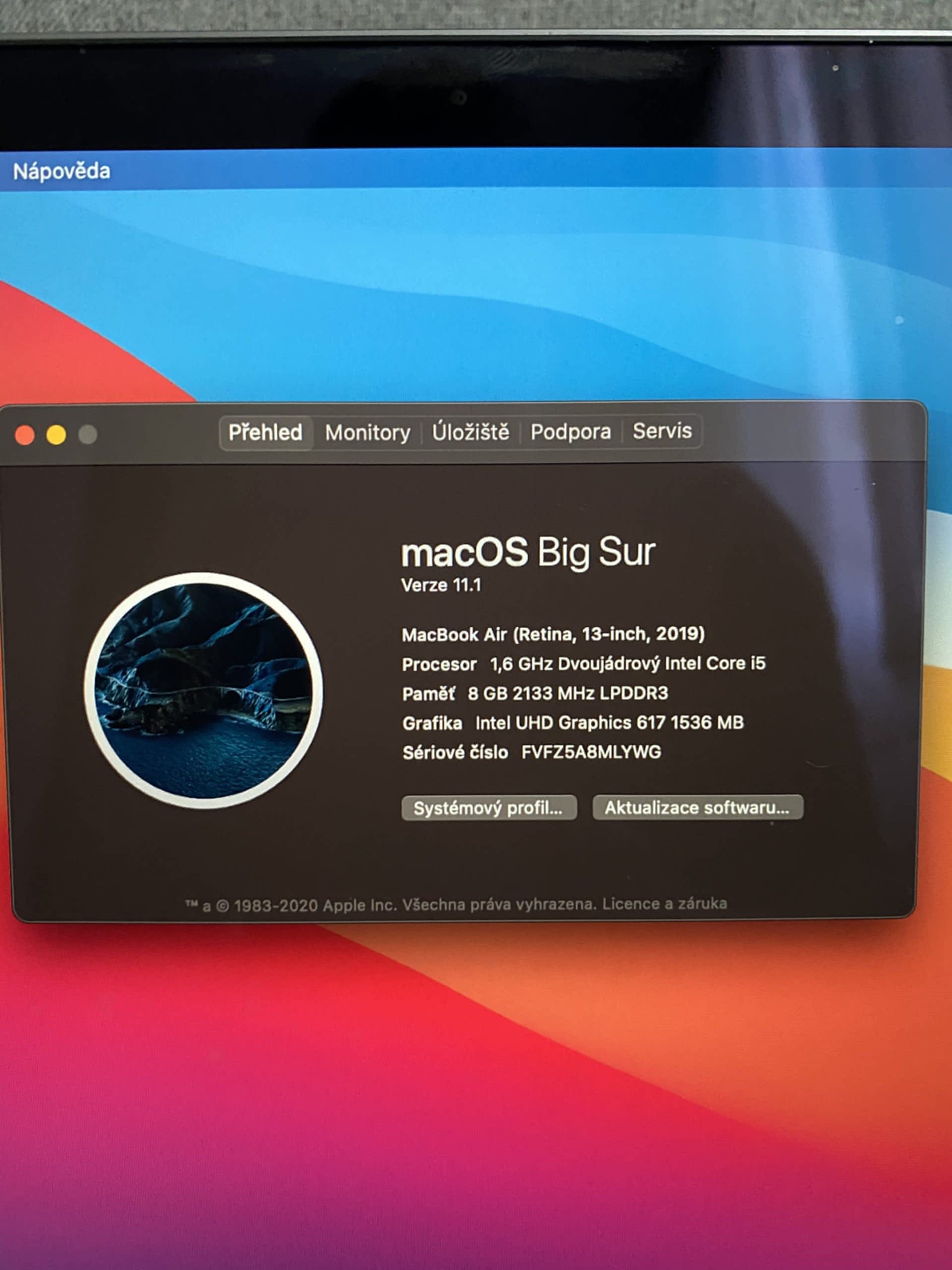Click the MacBook Air model name line
The image size is (952, 1270).
[x=553, y=635]
